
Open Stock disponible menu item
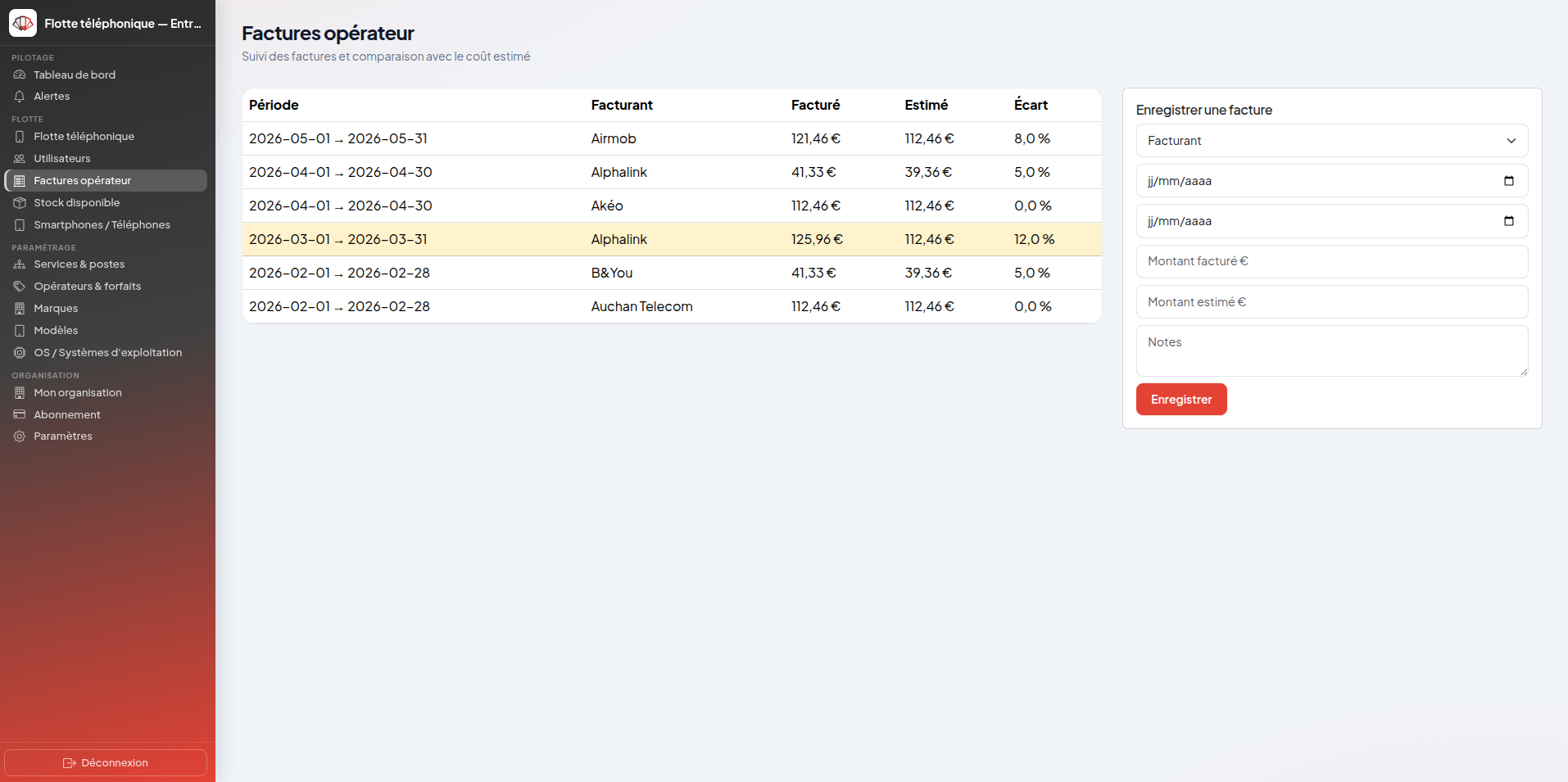106,203
